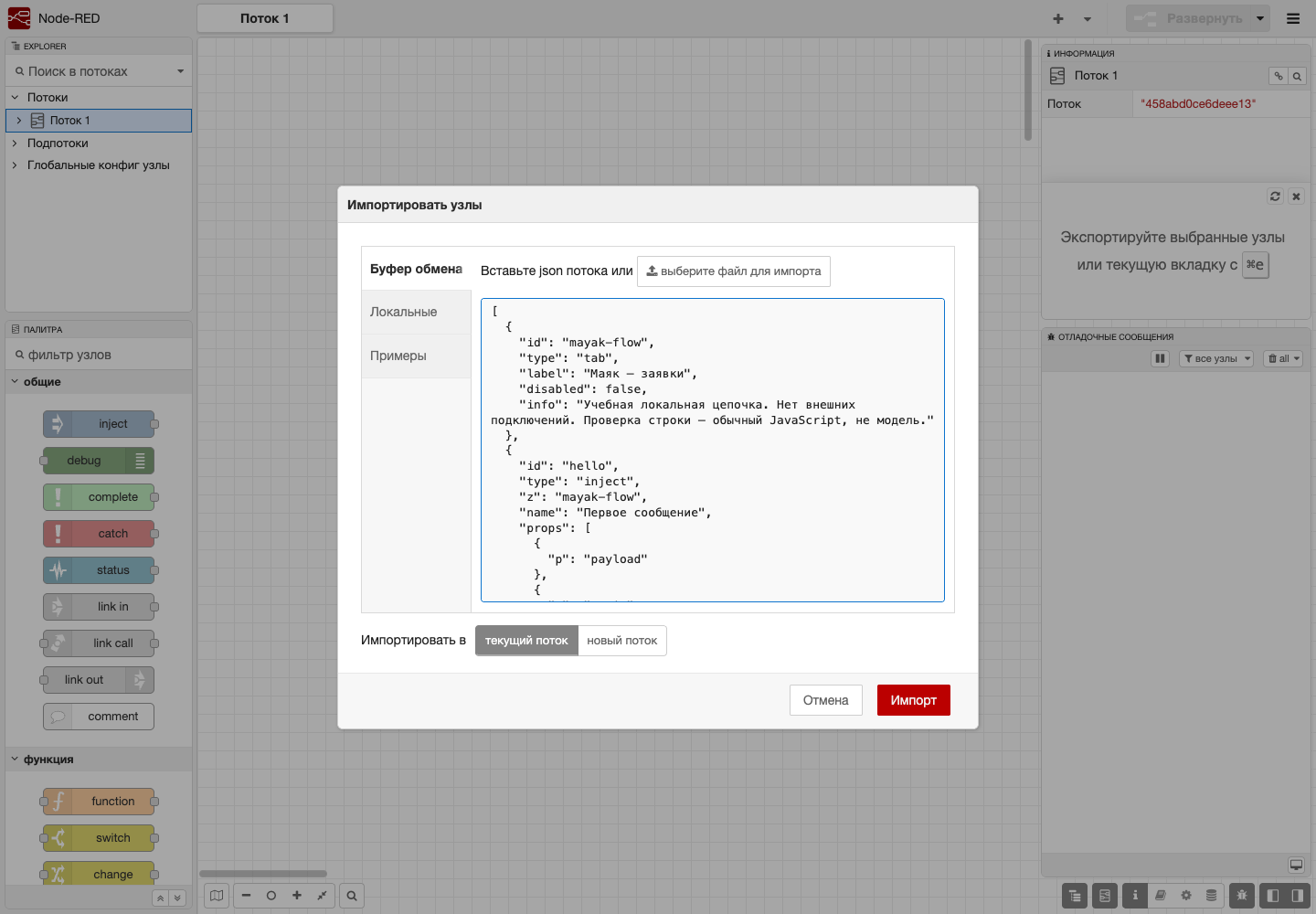Close the tips box in info panel
The height and width of the screenshot is (914, 1316).
[1296, 197]
